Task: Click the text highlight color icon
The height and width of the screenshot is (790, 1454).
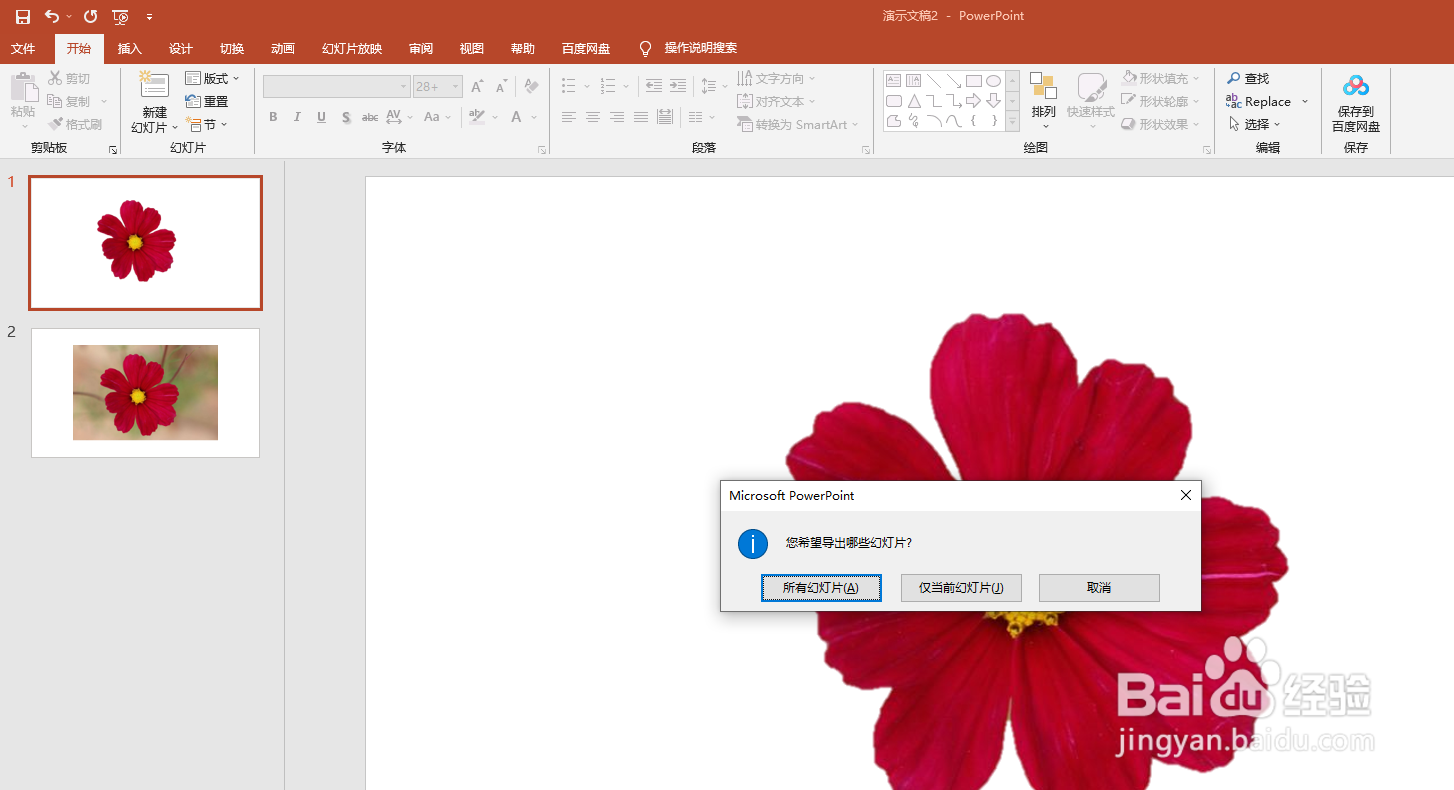Action: point(477,117)
